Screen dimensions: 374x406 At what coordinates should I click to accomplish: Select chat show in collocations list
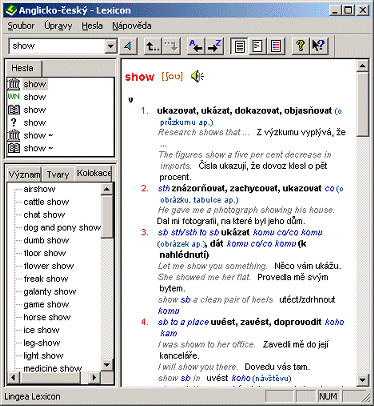44,214
